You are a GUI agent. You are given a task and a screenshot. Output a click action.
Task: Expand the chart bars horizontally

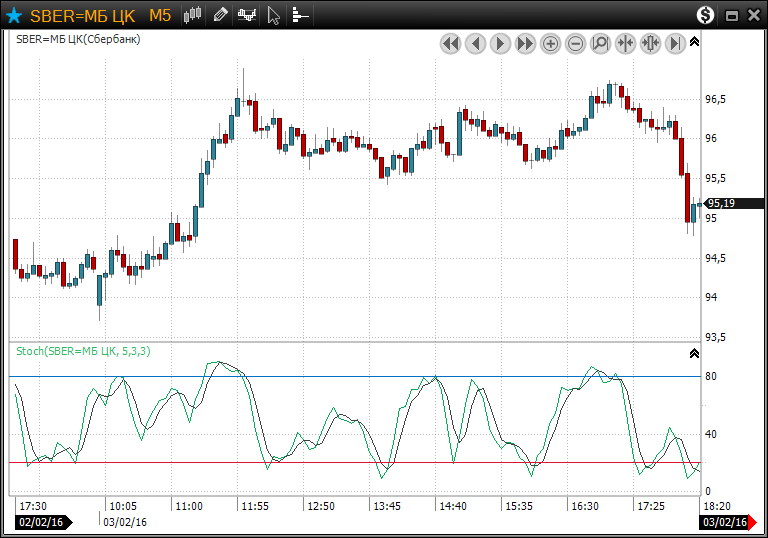click(x=650, y=44)
